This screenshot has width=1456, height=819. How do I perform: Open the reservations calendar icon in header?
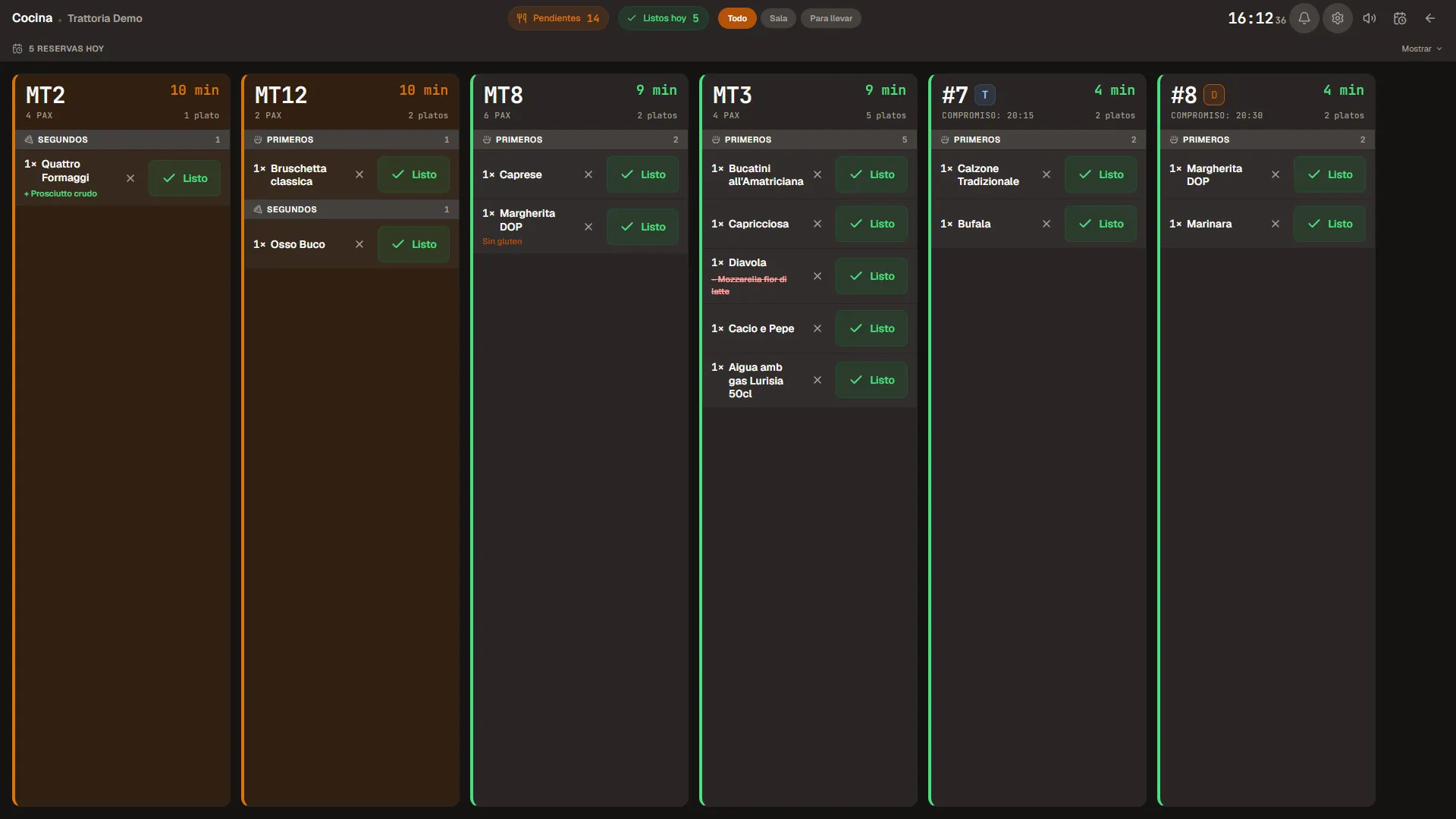coord(1400,18)
